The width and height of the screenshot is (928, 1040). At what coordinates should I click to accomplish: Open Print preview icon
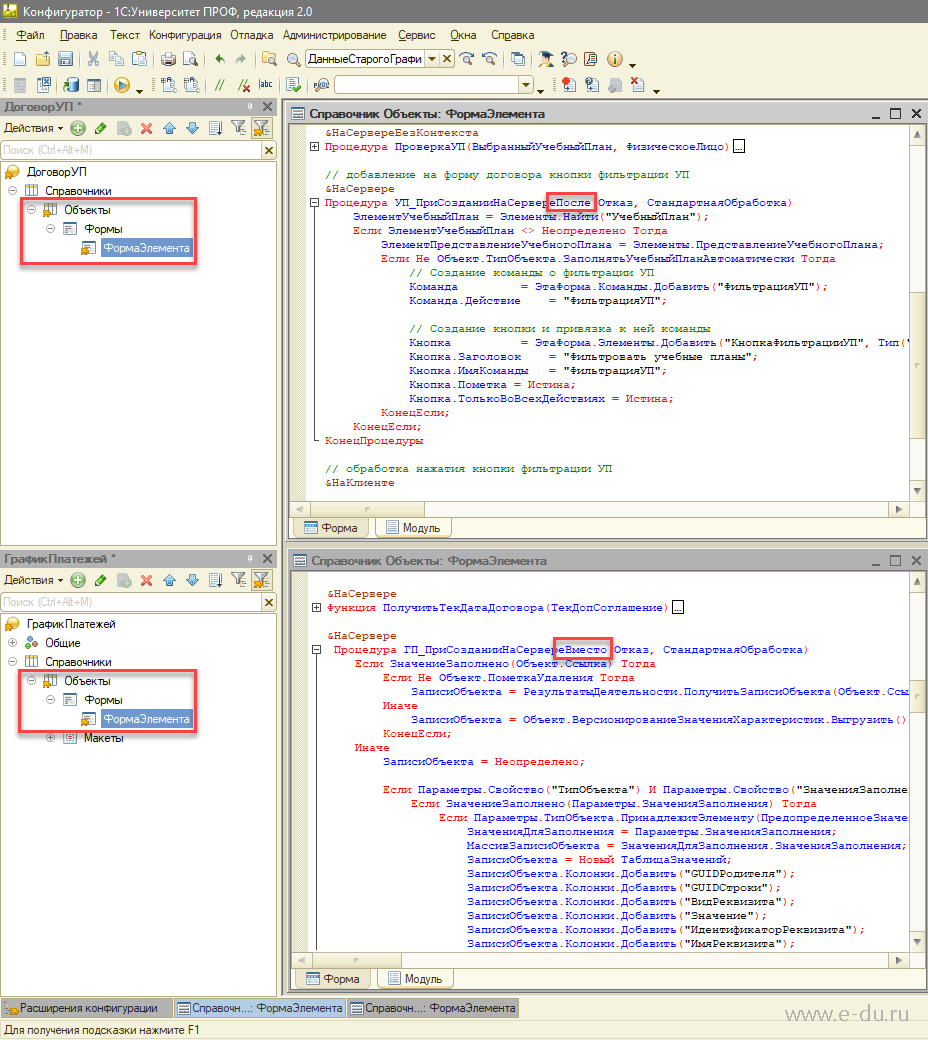coord(190,59)
